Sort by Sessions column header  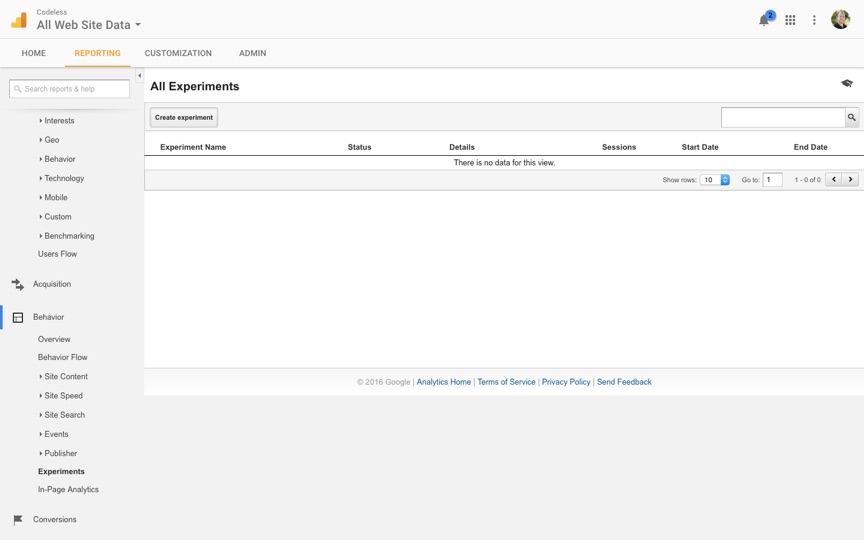coord(619,147)
